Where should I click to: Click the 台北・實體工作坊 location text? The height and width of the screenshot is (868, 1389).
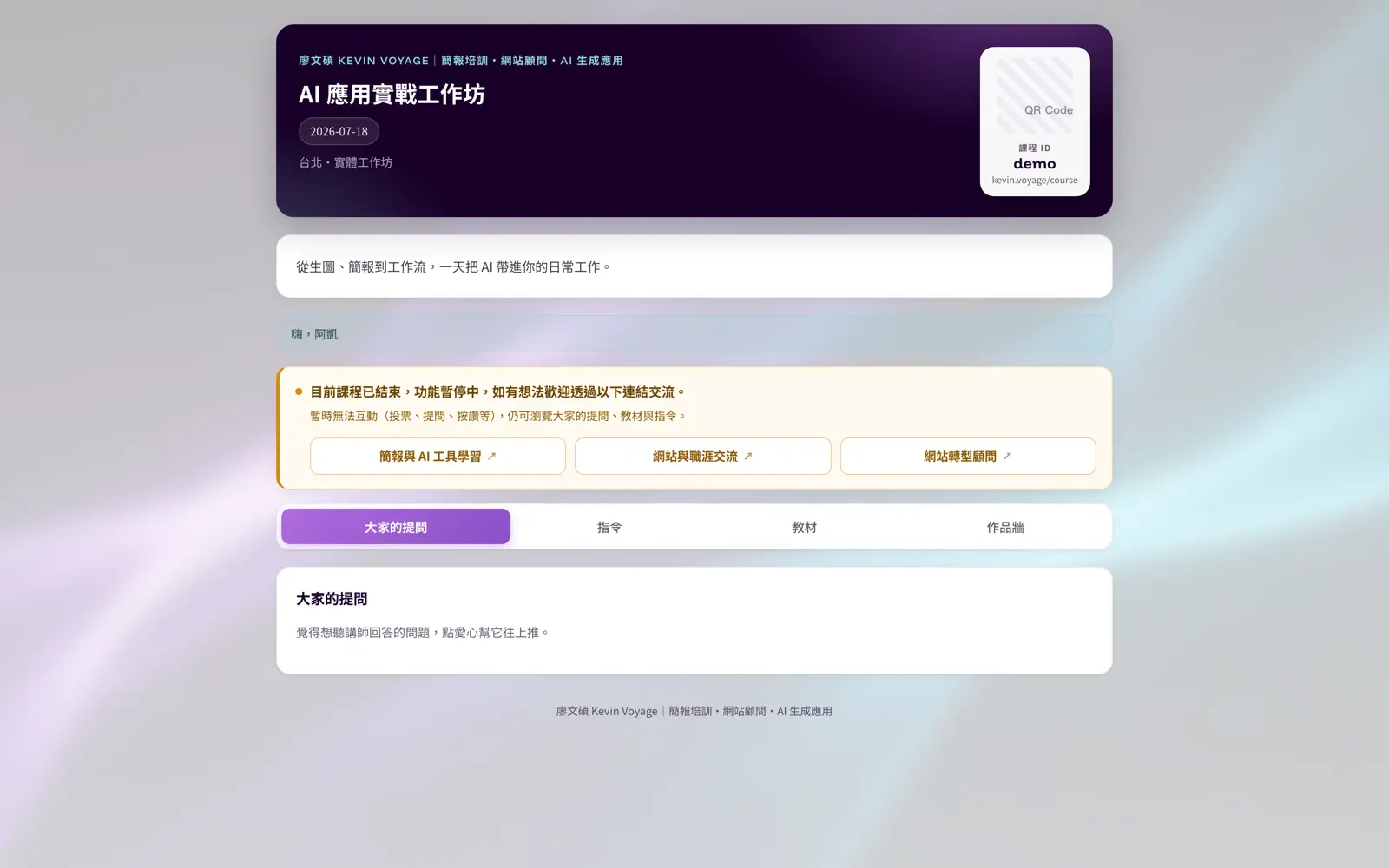[346, 162]
